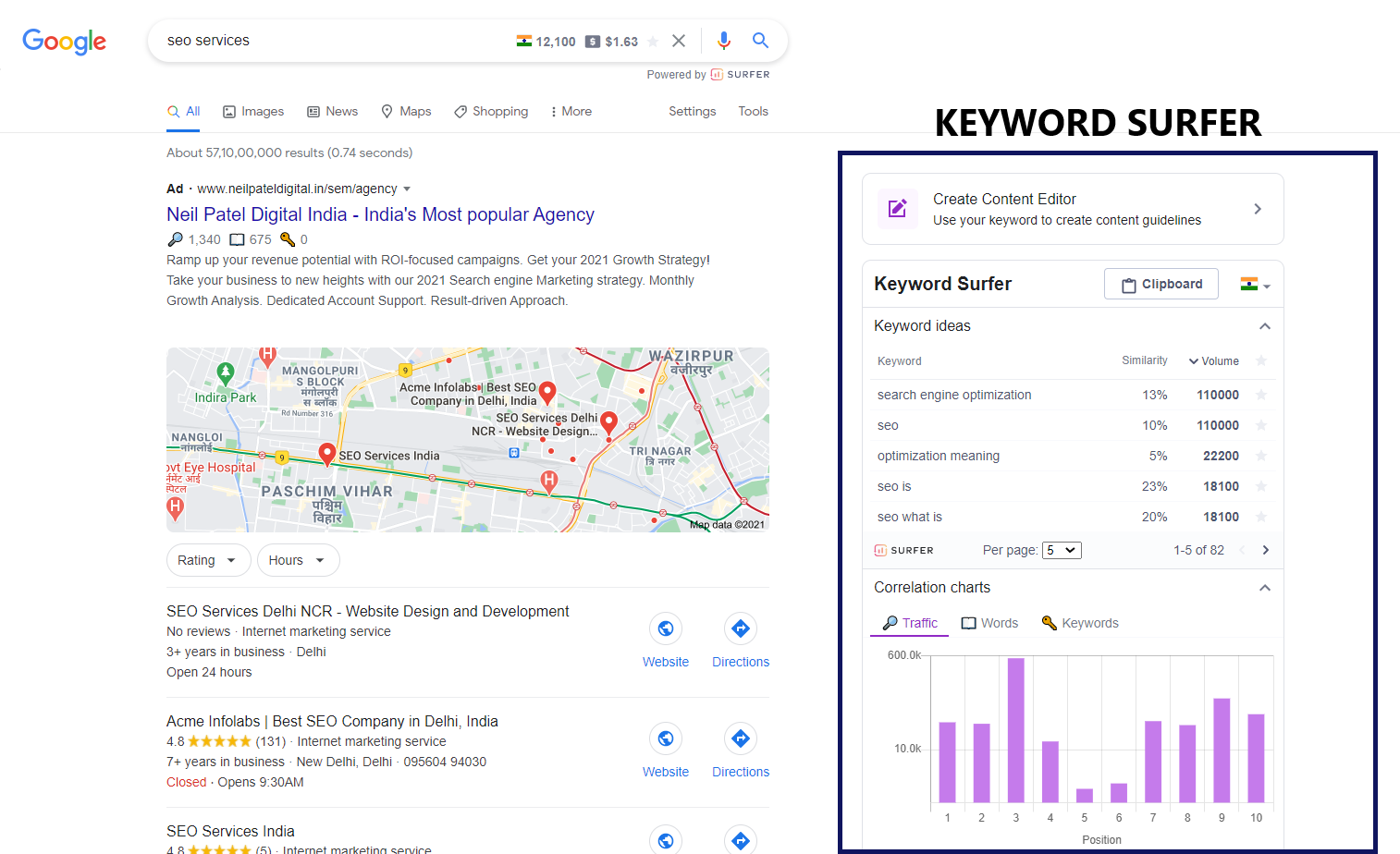Switch to the Keywords chart tab
Image resolution: width=1400 pixels, height=854 pixels.
click(1080, 623)
